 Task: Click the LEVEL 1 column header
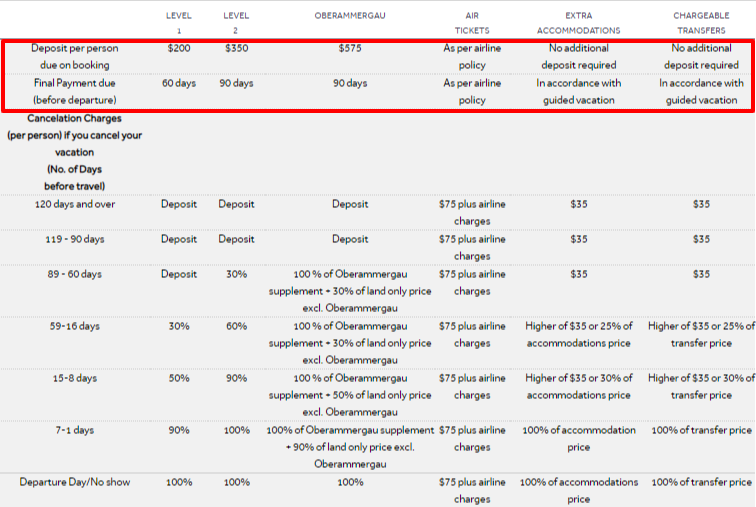(179, 23)
